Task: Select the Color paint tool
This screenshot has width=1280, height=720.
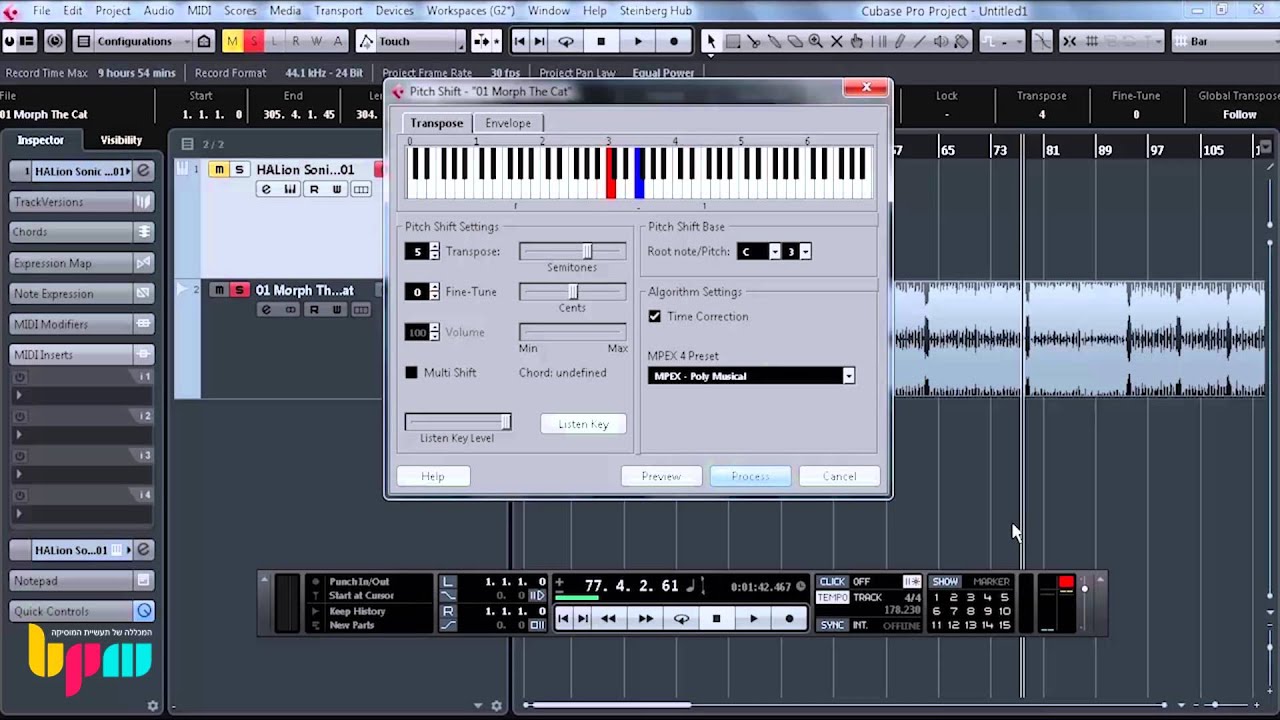Action: tap(961, 41)
